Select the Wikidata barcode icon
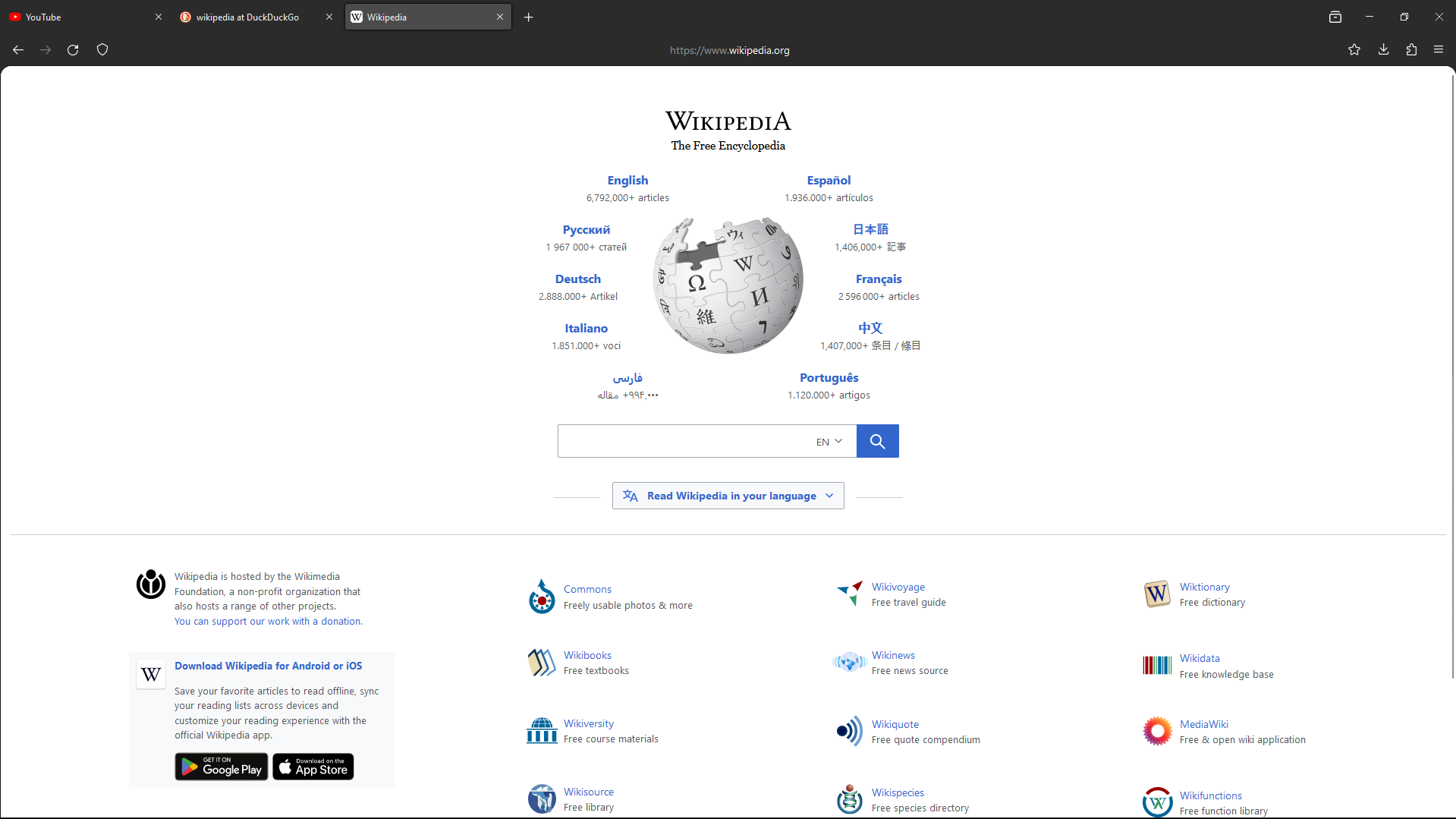Image resolution: width=1456 pixels, height=819 pixels. click(1156, 665)
